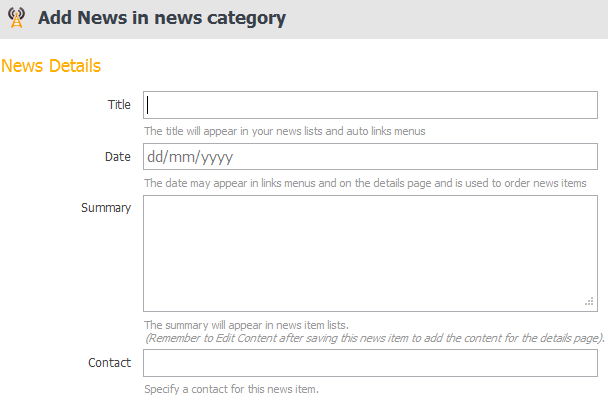Click the 'Remember to Edit Content' italic note
The height and width of the screenshot is (406, 608).
[374, 338]
